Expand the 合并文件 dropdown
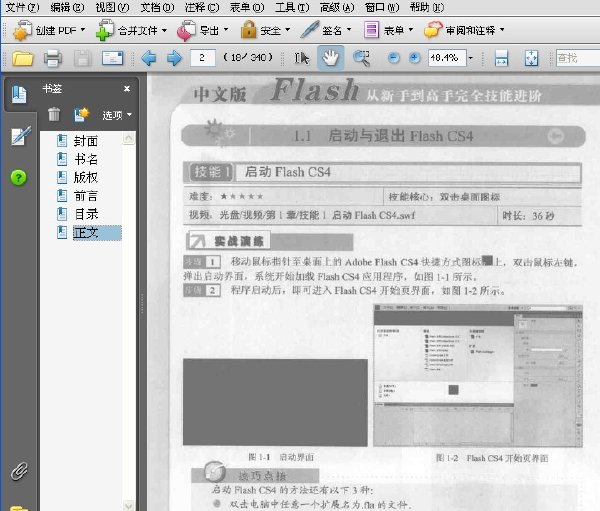 coord(164,30)
